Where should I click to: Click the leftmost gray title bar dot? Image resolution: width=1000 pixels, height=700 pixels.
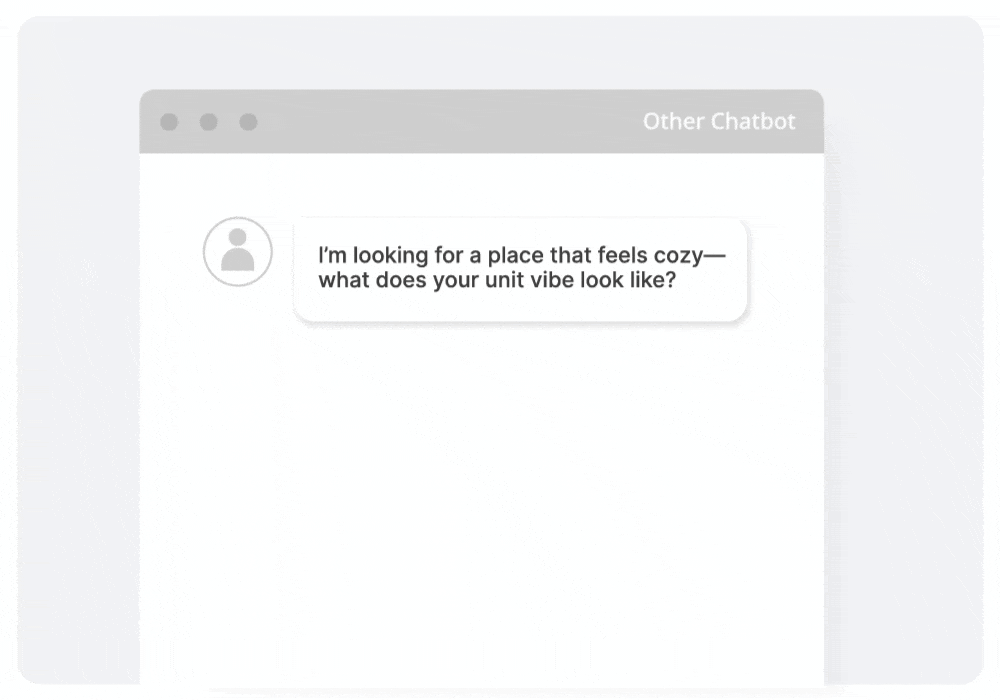tap(169, 122)
